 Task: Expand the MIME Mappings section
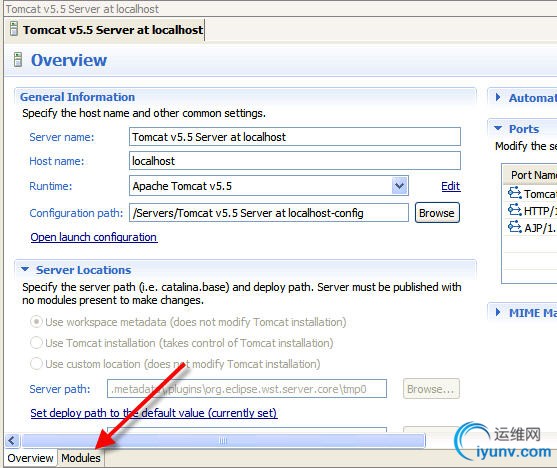coord(498,312)
